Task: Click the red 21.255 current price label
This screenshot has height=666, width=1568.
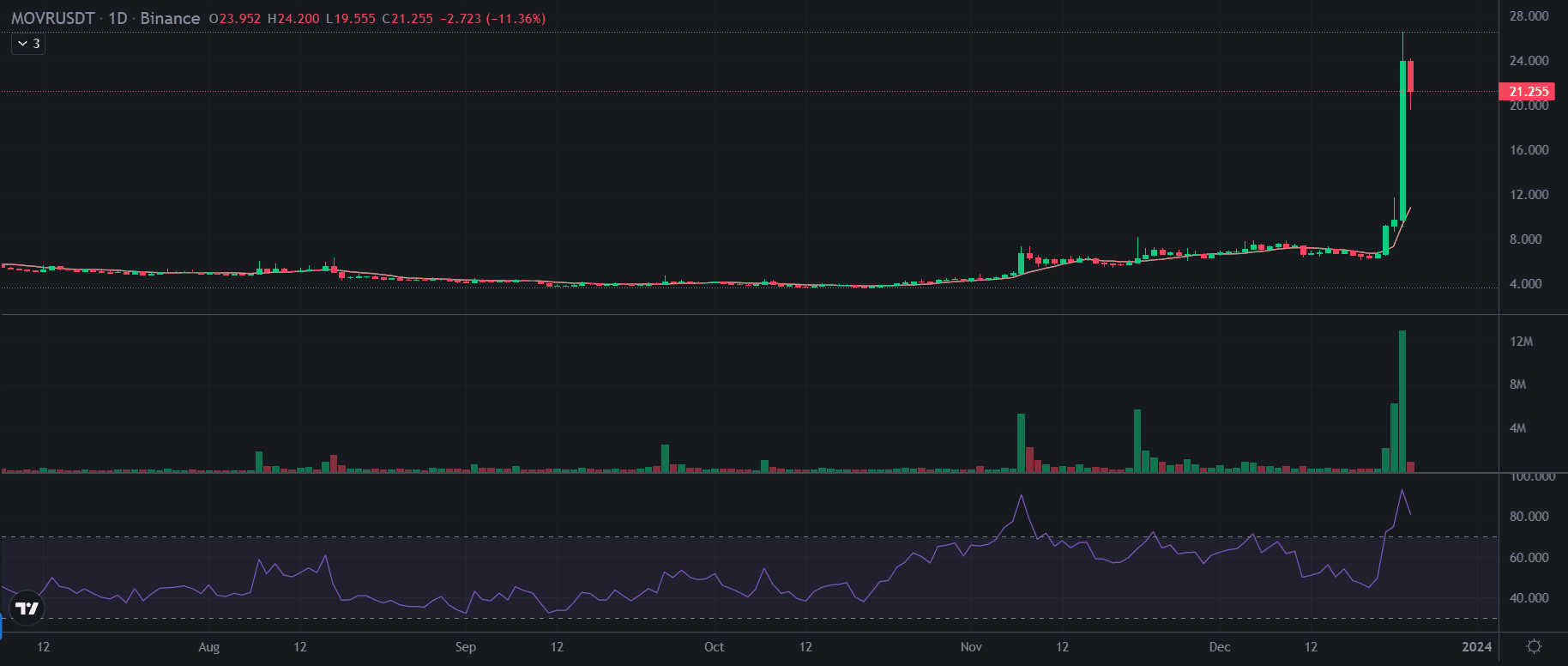Action: pos(1528,92)
